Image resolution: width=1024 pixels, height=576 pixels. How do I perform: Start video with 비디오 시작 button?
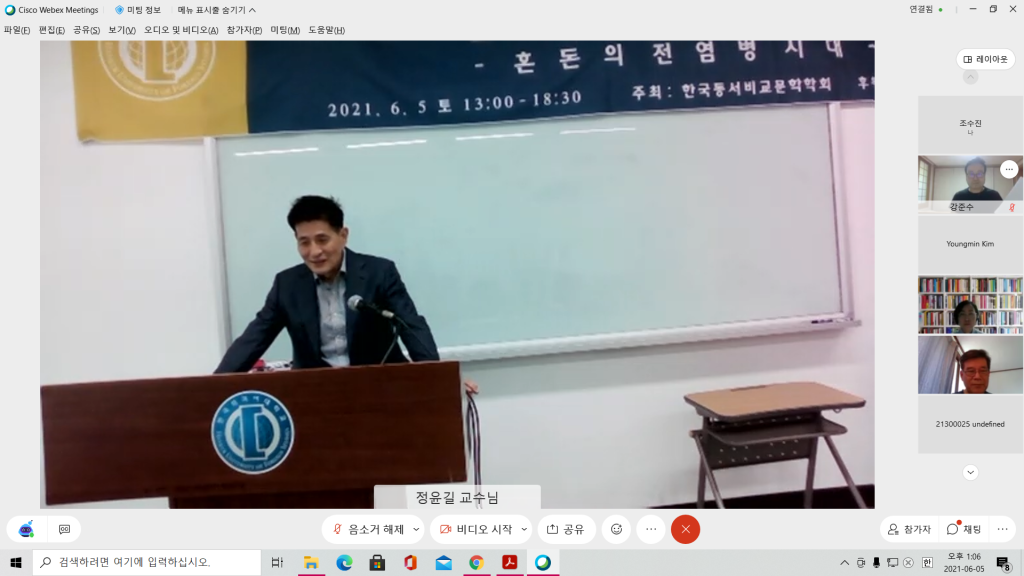(476, 529)
